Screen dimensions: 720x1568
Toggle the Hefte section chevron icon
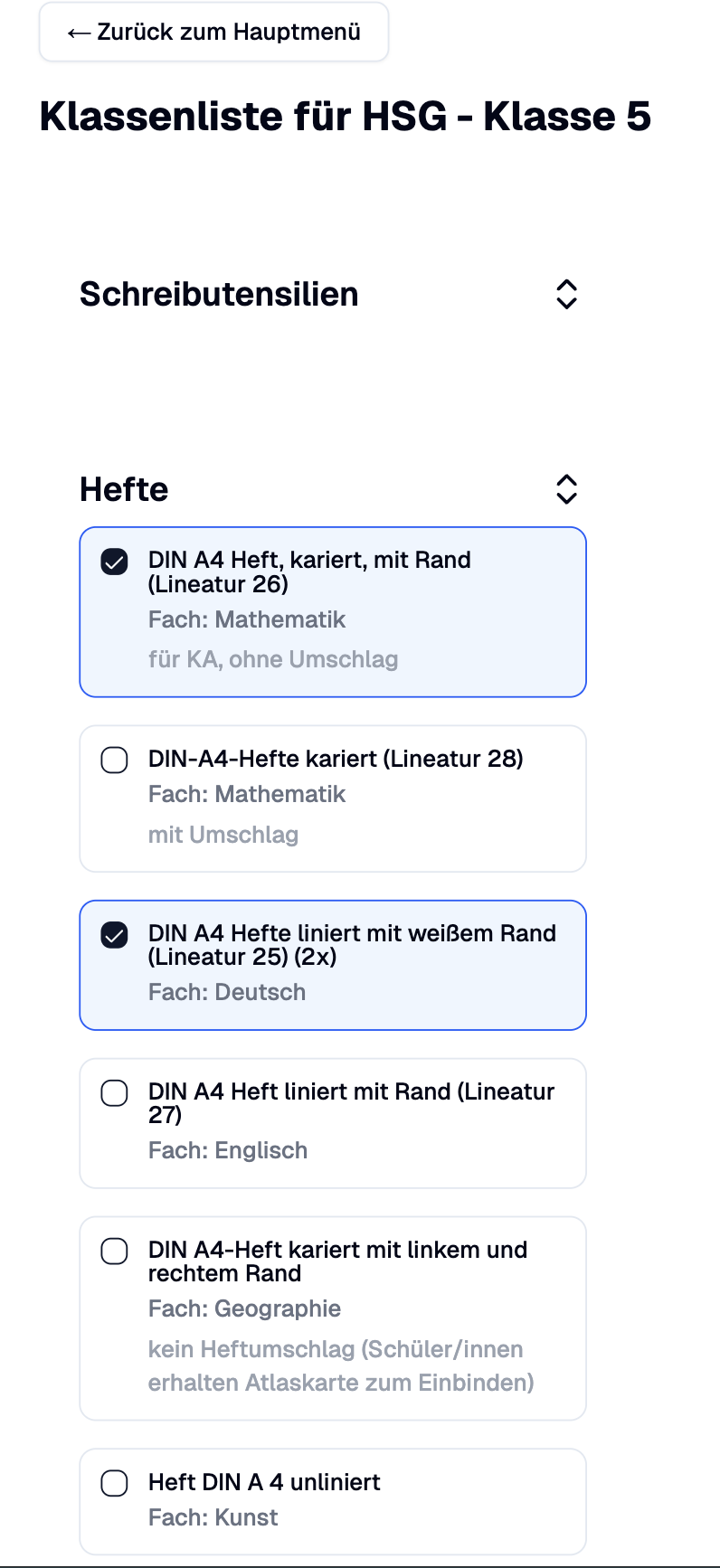566,489
